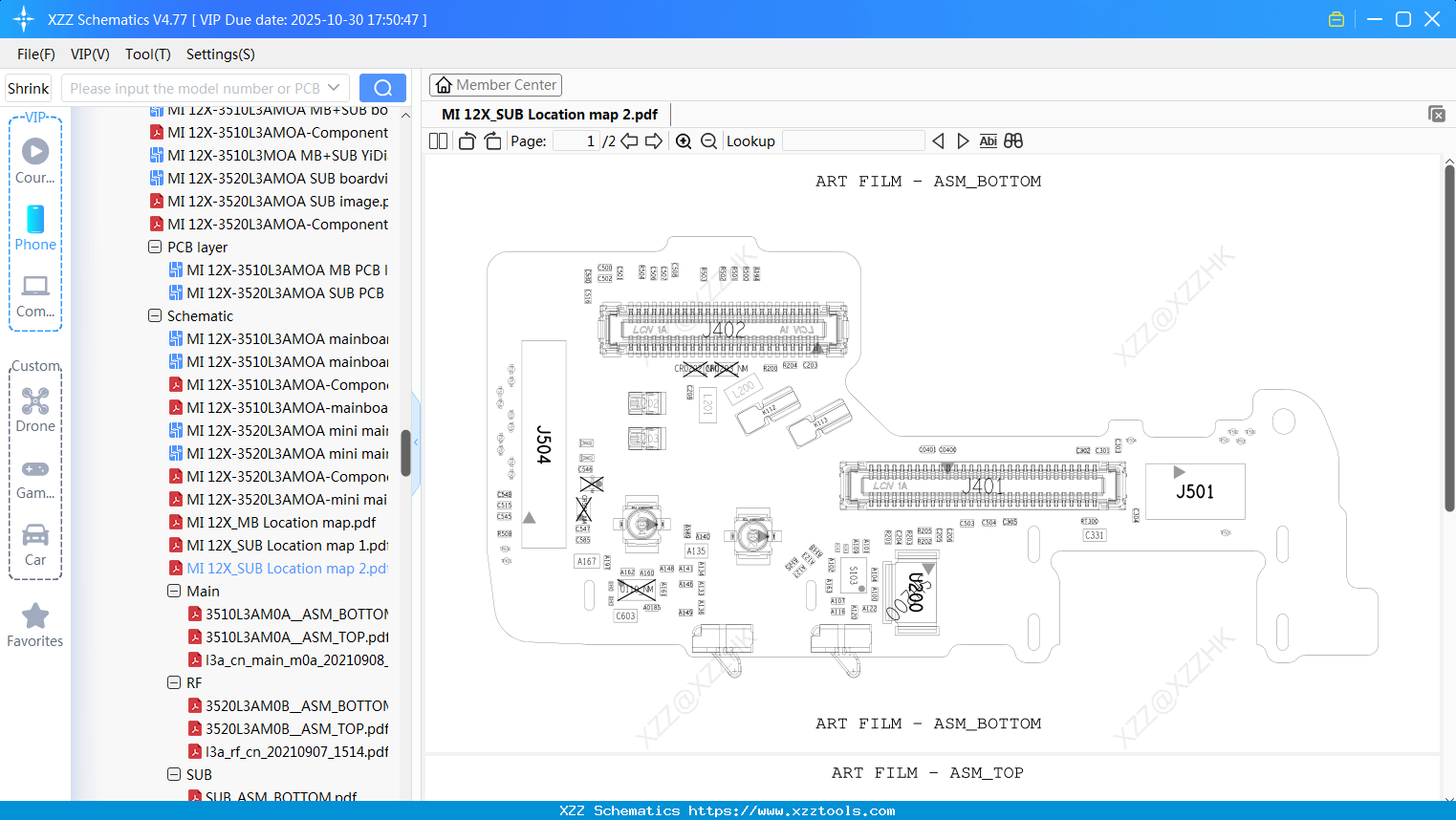Rotate the page counterclockwise
1456x820 pixels.
[466, 140]
